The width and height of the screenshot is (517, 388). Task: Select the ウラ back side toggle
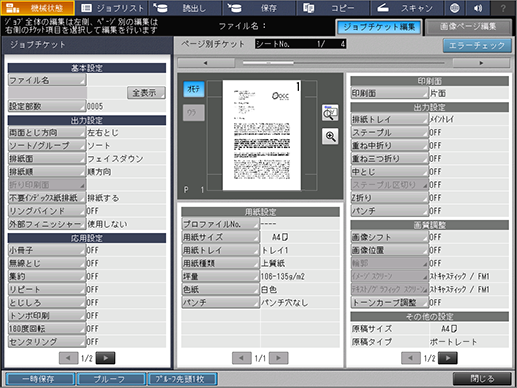[194, 113]
